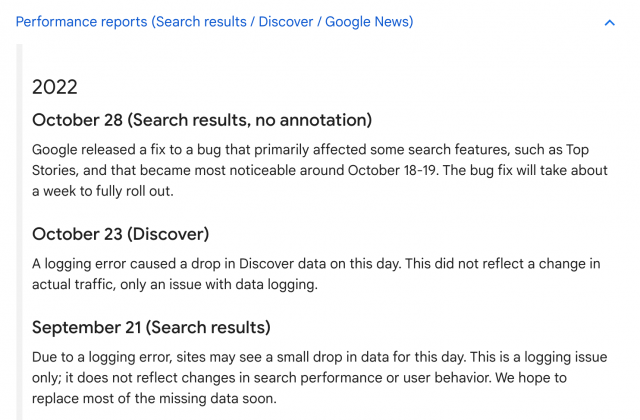This screenshot has height=420, width=640.
Task: Collapse the Performance reports section chevron
Action: tap(610, 22)
